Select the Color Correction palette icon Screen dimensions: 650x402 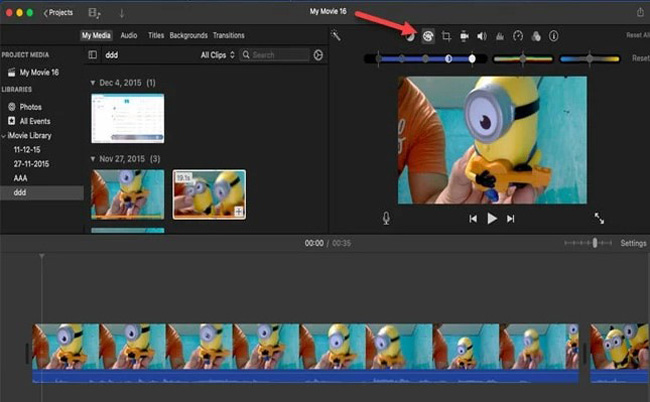pos(428,36)
